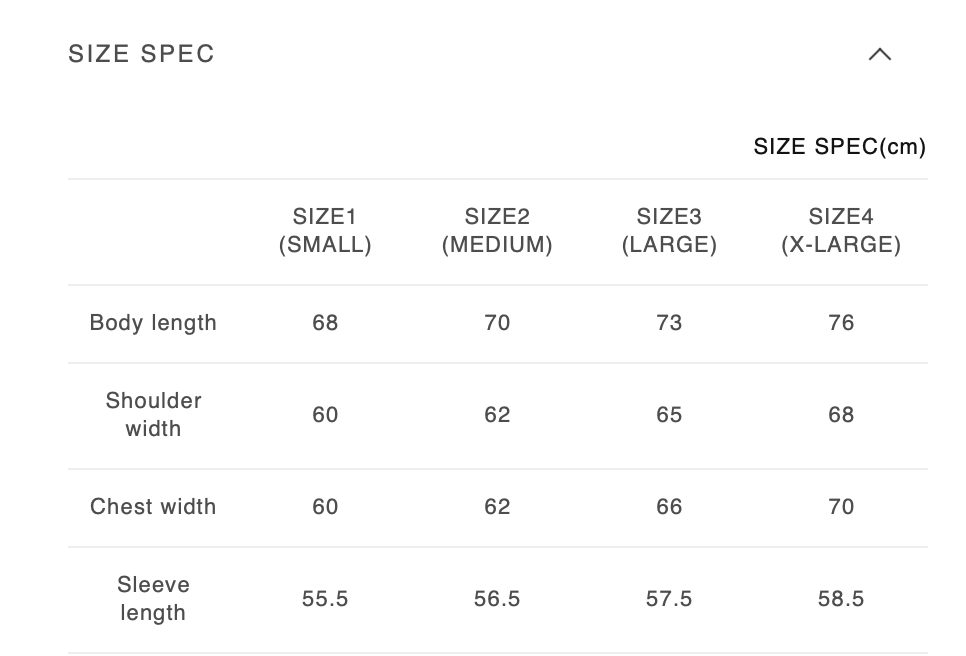The image size is (966, 656).
Task: Click the SIZE SPEC section heading
Action: pyautogui.click(x=142, y=54)
